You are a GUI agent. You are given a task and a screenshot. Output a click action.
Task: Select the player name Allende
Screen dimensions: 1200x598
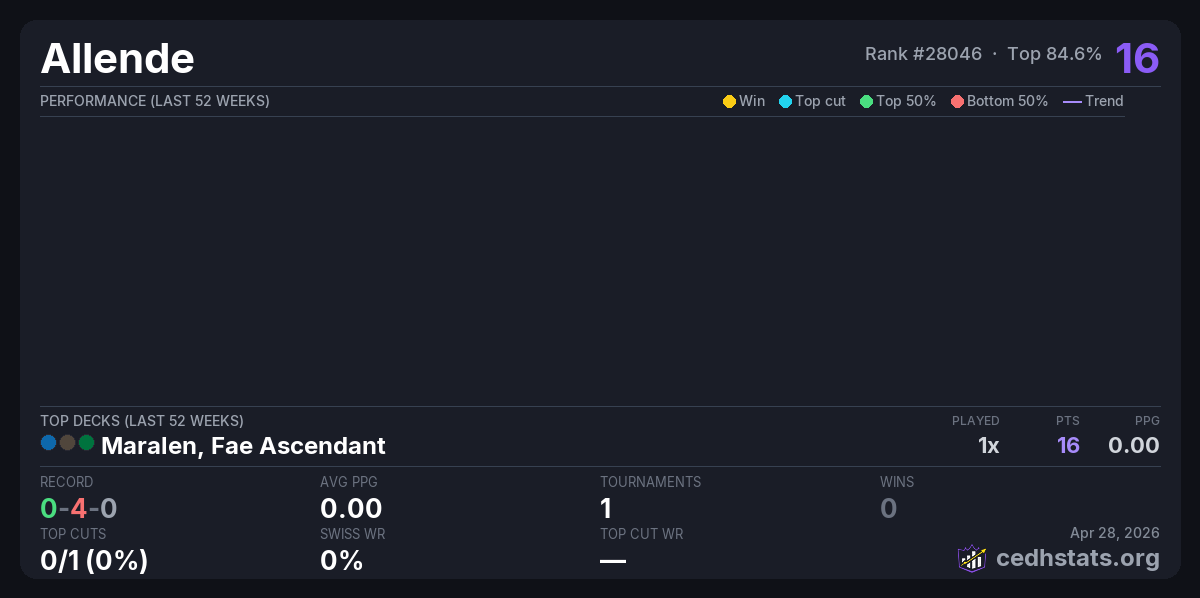117,59
